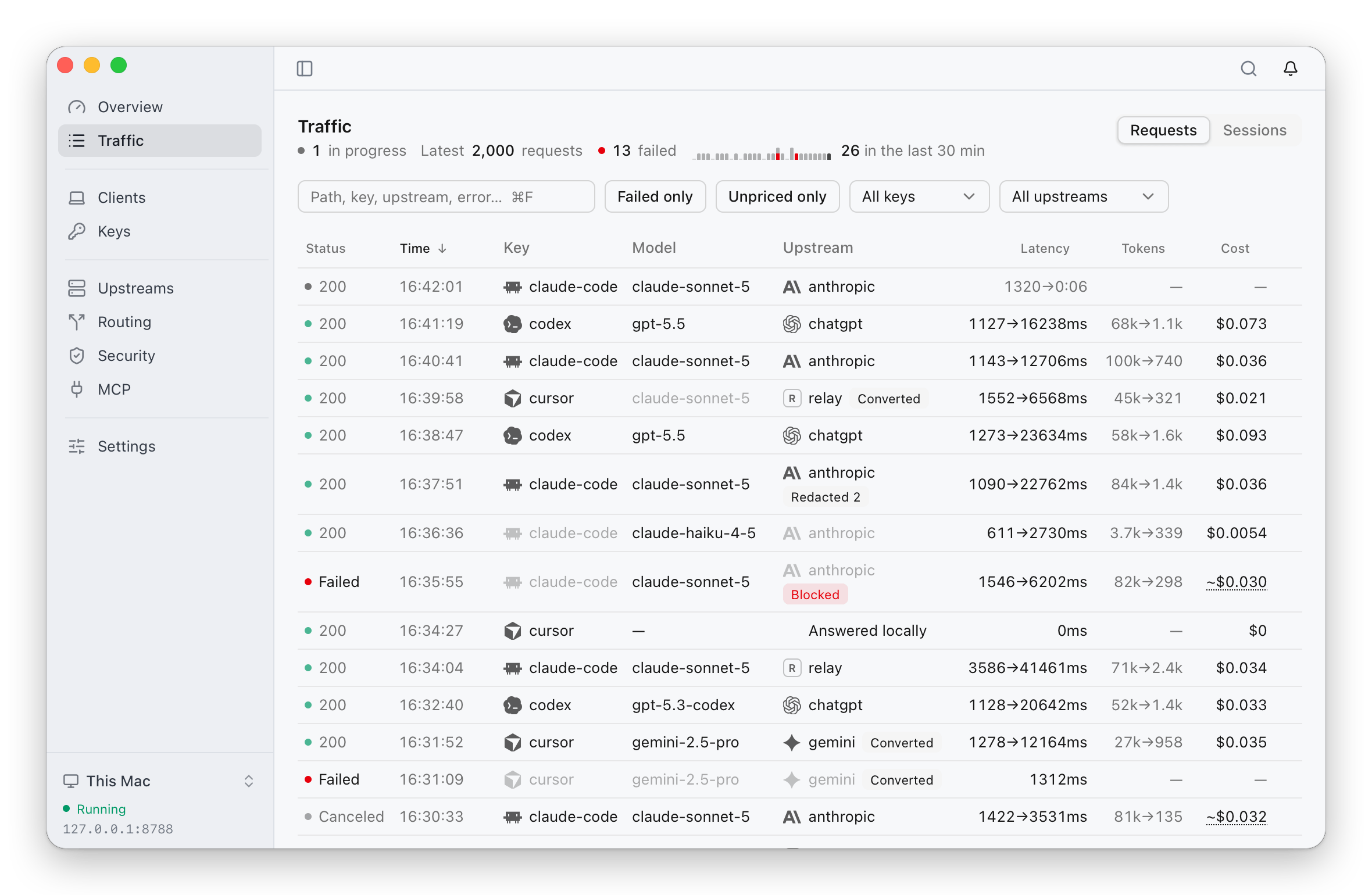Click the Redacted 2 badge

(826, 497)
